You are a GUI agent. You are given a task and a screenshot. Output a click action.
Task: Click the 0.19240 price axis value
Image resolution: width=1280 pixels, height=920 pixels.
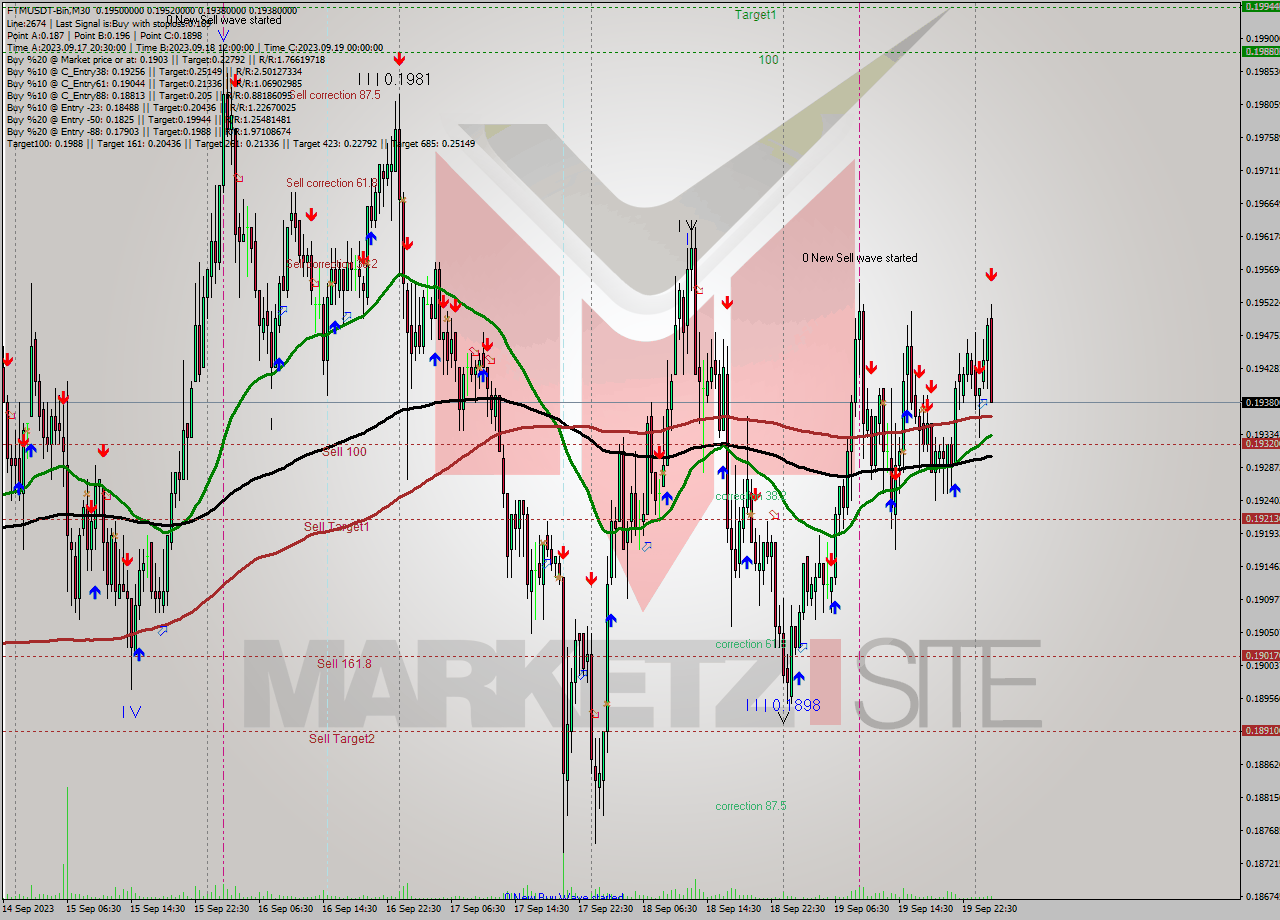(1261, 500)
